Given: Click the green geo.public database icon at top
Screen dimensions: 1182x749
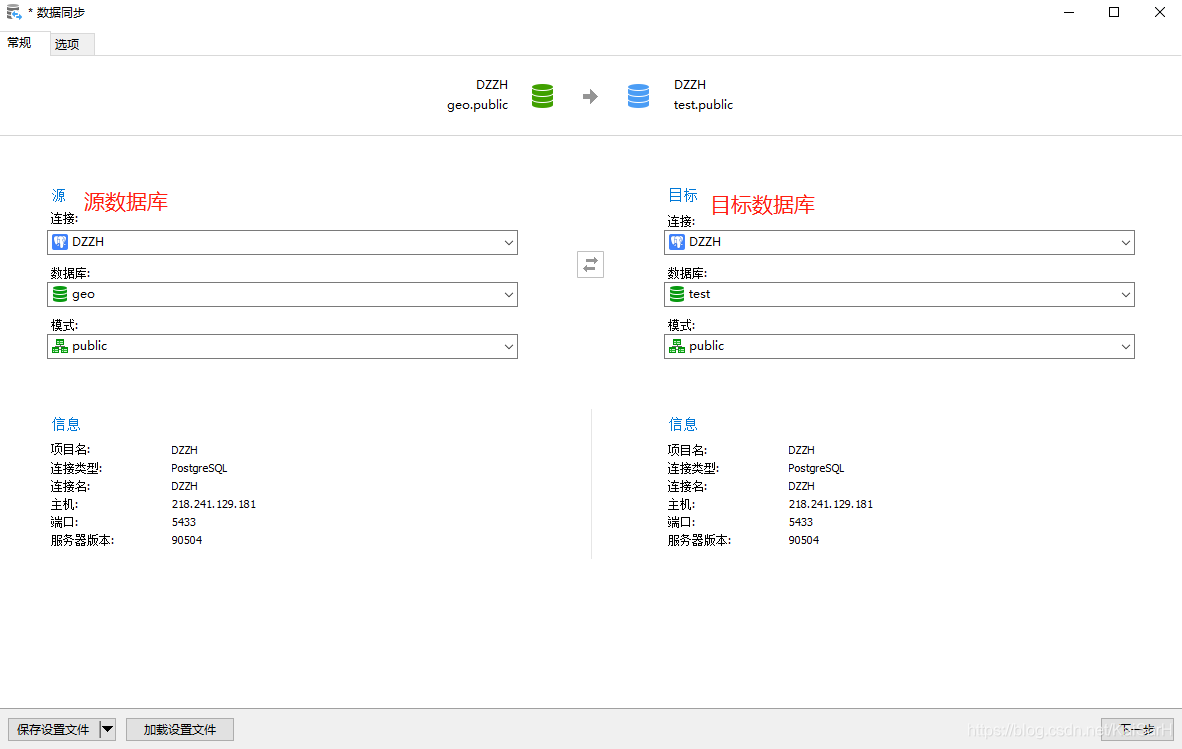Looking at the screenshot, I should click(x=543, y=95).
